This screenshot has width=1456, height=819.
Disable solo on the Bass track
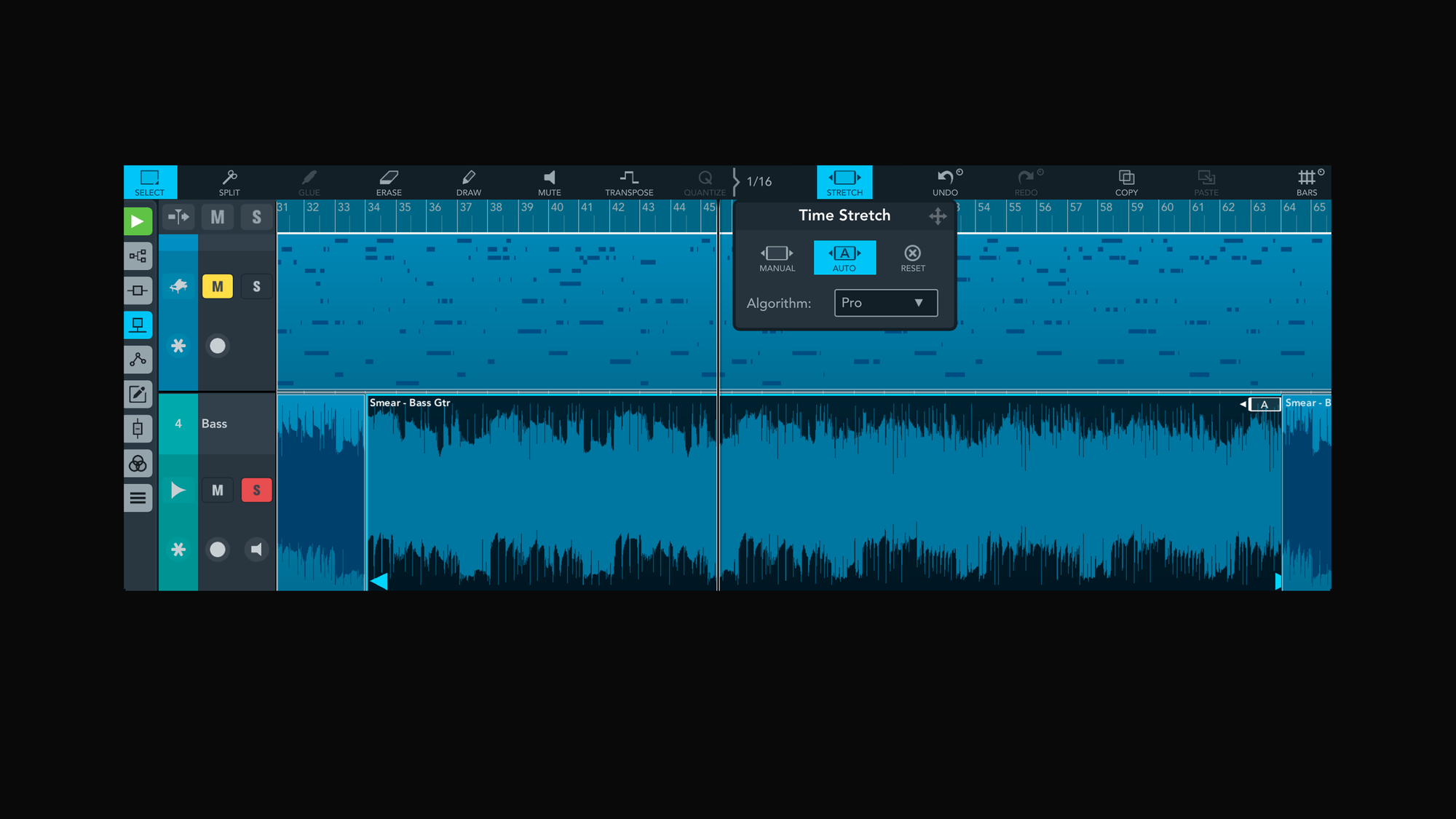coord(256,490)
